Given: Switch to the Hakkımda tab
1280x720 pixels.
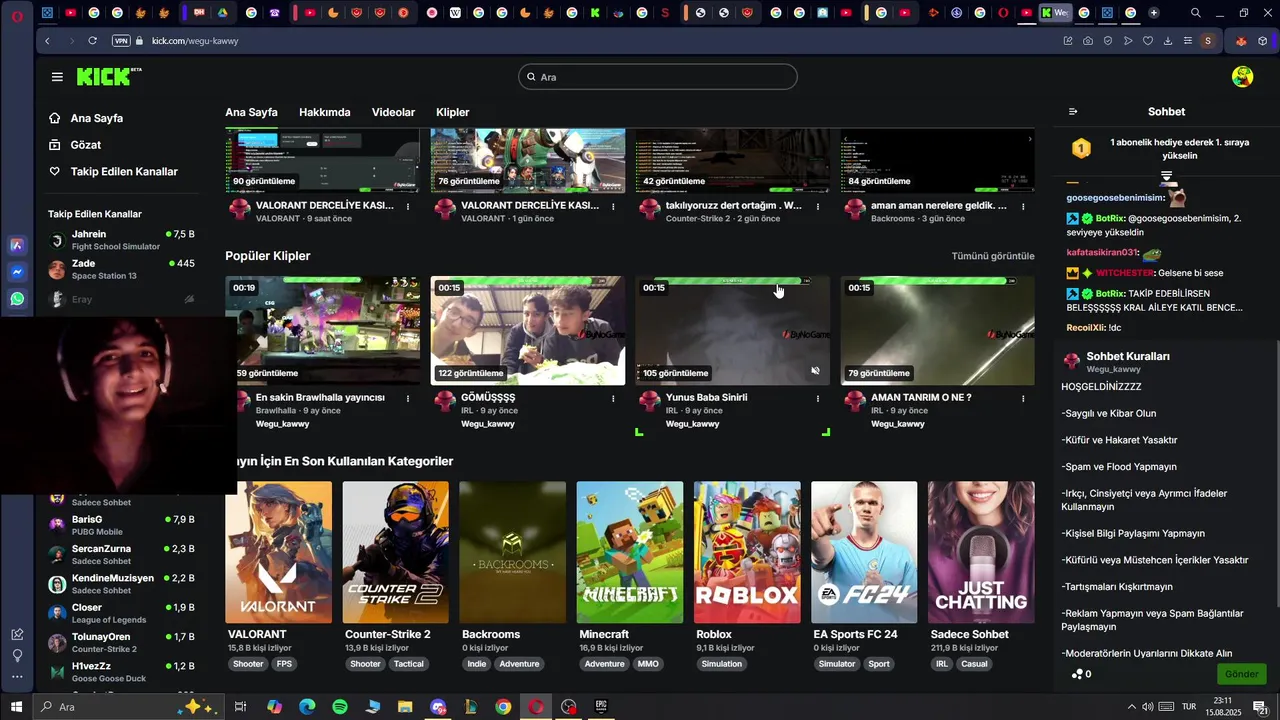Looking at the screenshot, I should 325,112.
